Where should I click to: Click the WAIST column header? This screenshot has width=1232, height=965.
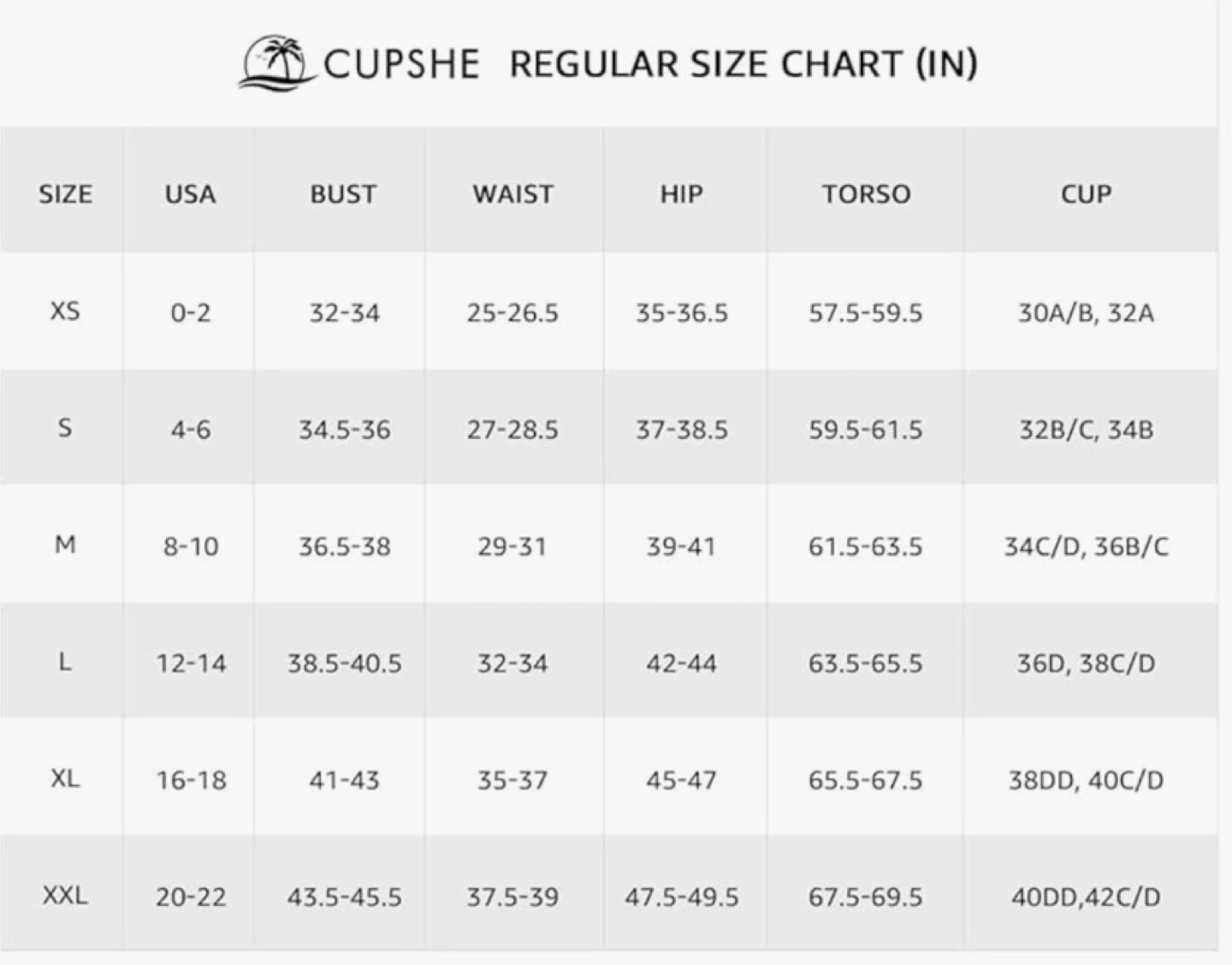513,194
